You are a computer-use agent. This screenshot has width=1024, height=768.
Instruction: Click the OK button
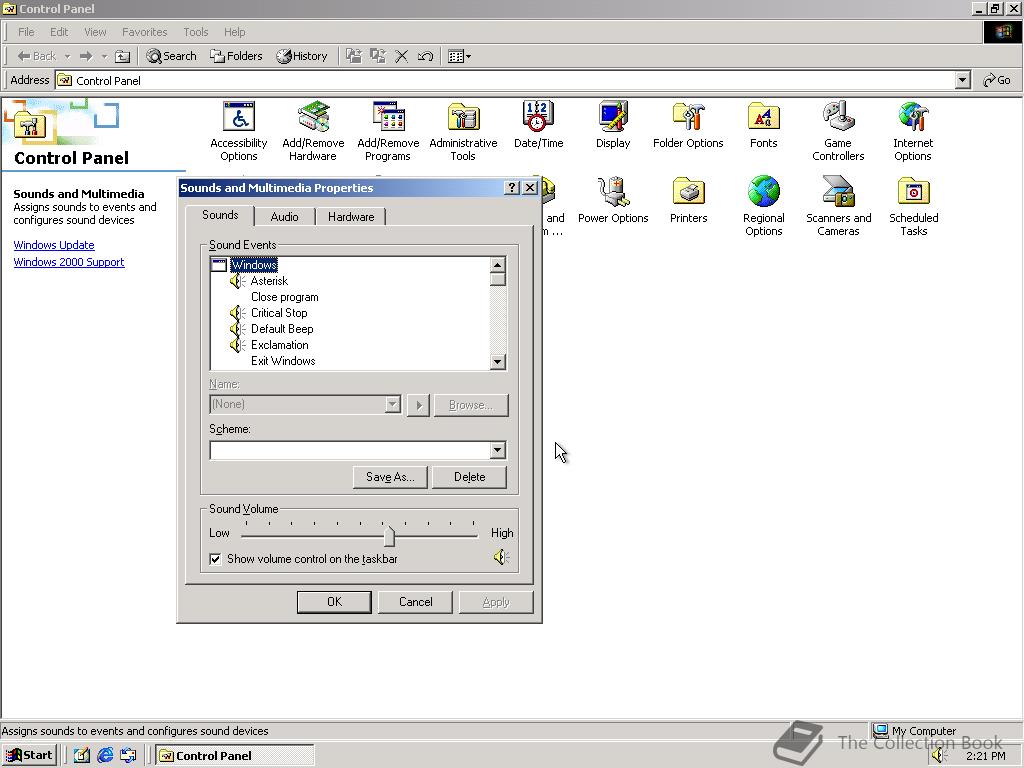(x=334, y=602)
